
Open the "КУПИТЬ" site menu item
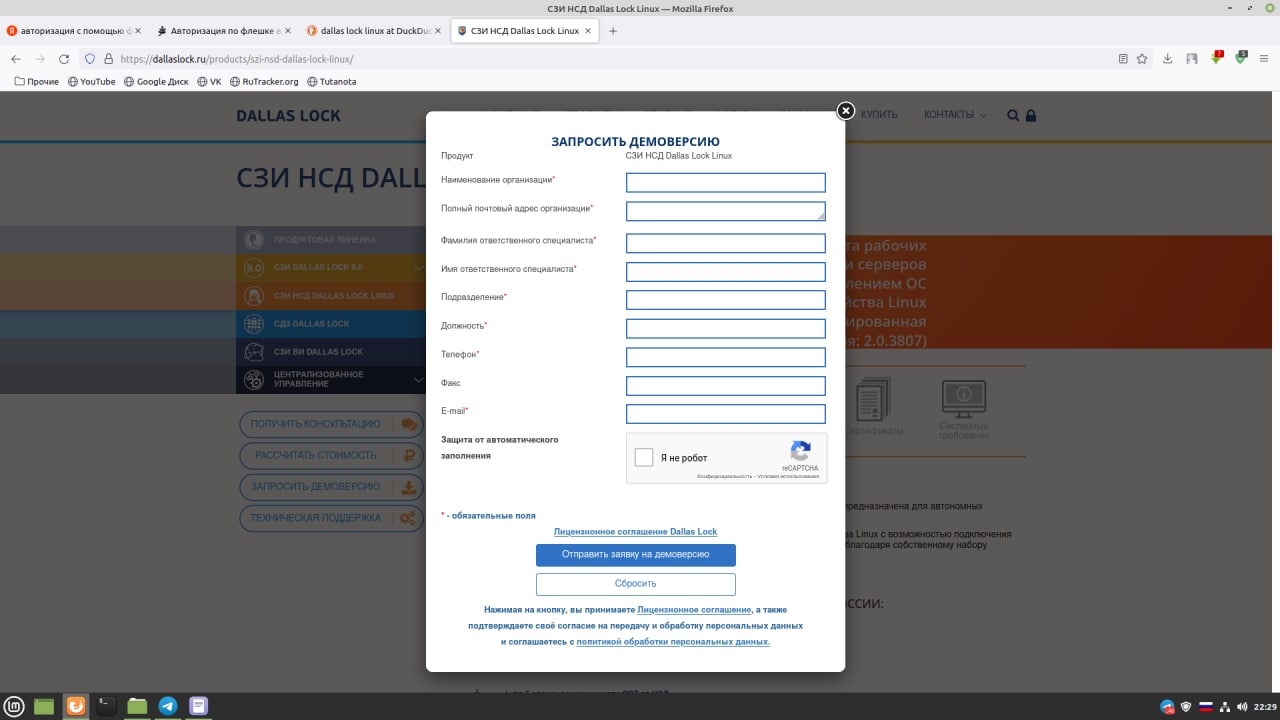click(x=879, y=115)
